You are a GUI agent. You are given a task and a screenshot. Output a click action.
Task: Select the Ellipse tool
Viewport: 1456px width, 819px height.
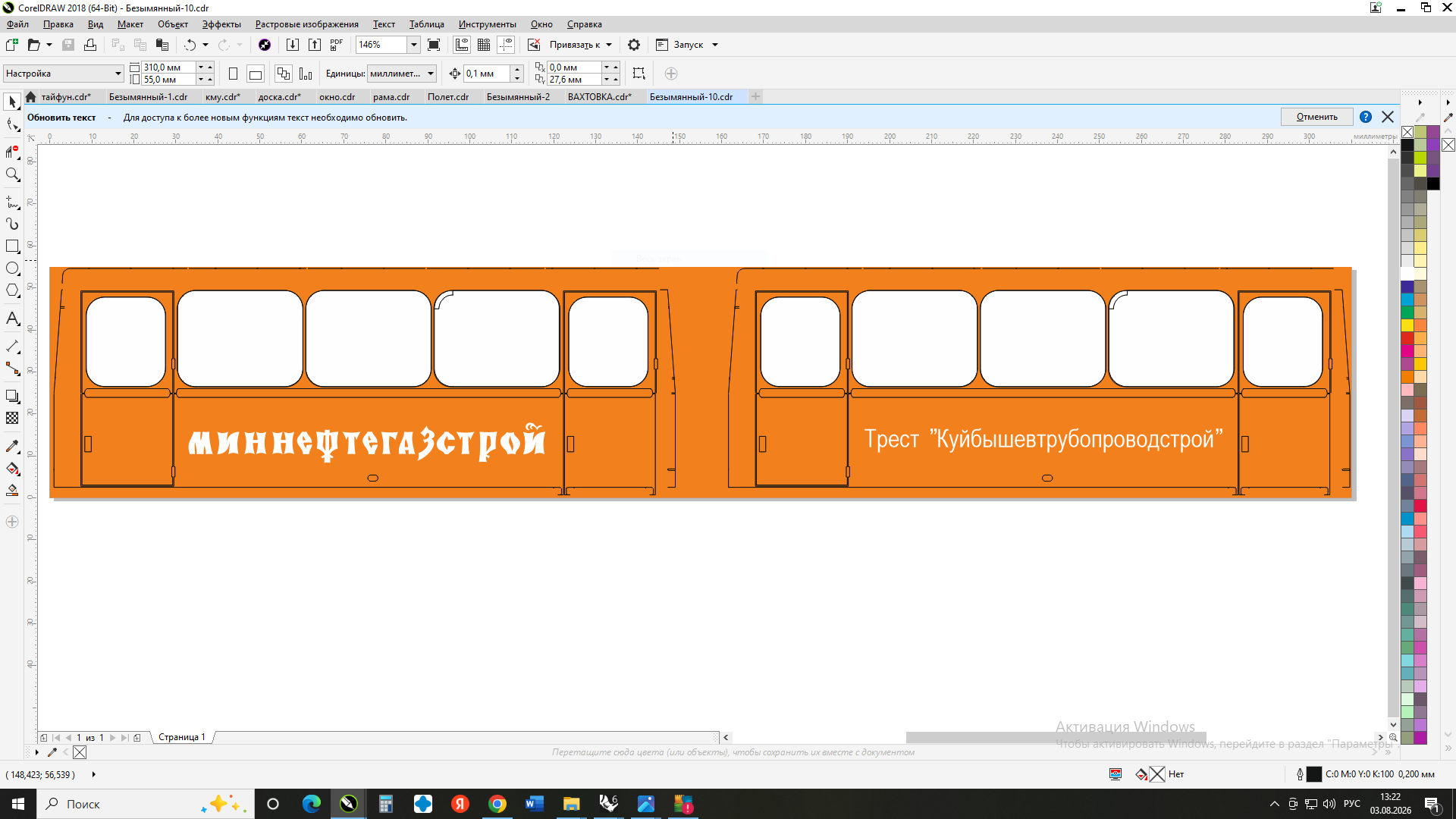pos(12,268)
